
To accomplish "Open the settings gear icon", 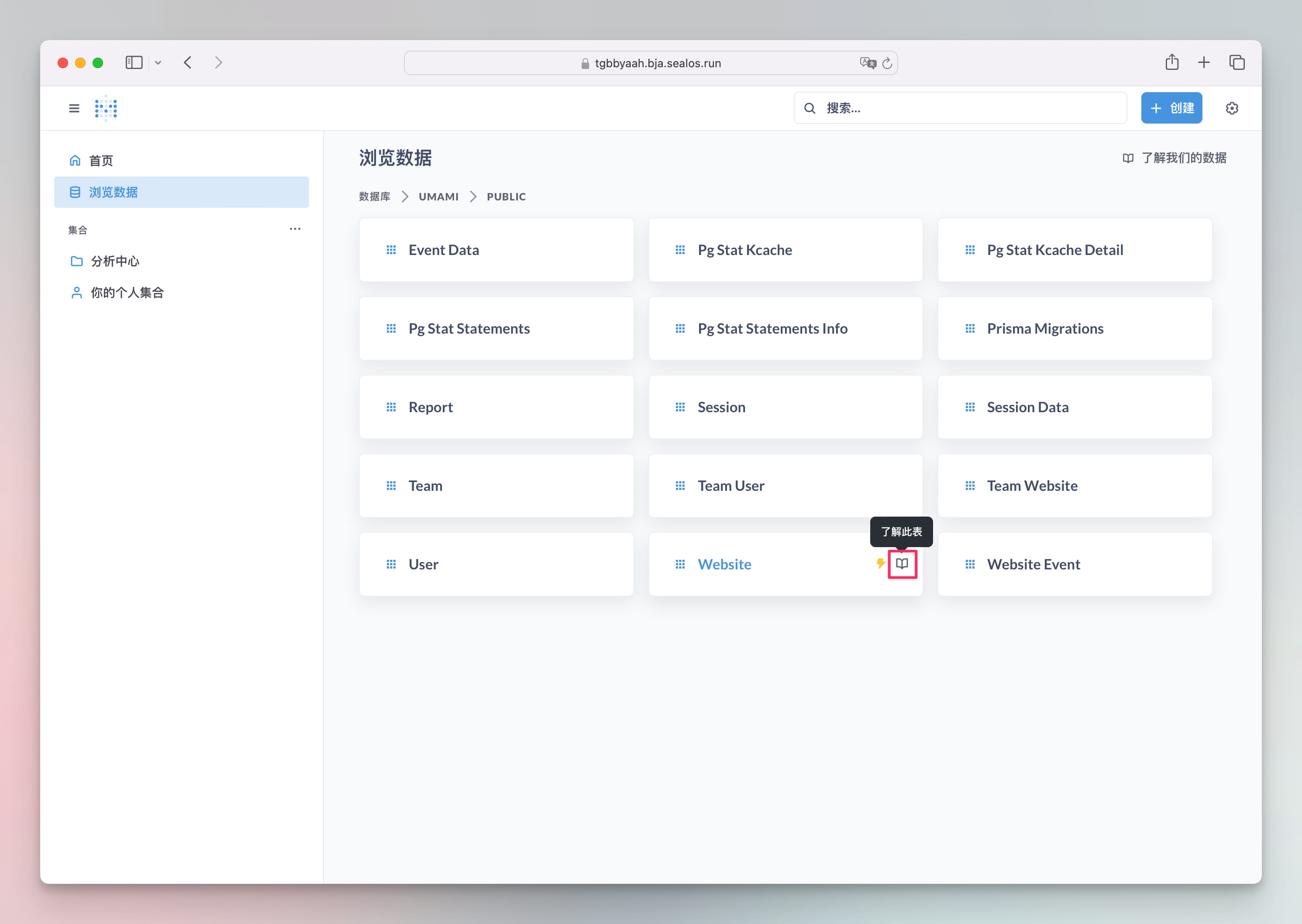I will (1231, 108).
